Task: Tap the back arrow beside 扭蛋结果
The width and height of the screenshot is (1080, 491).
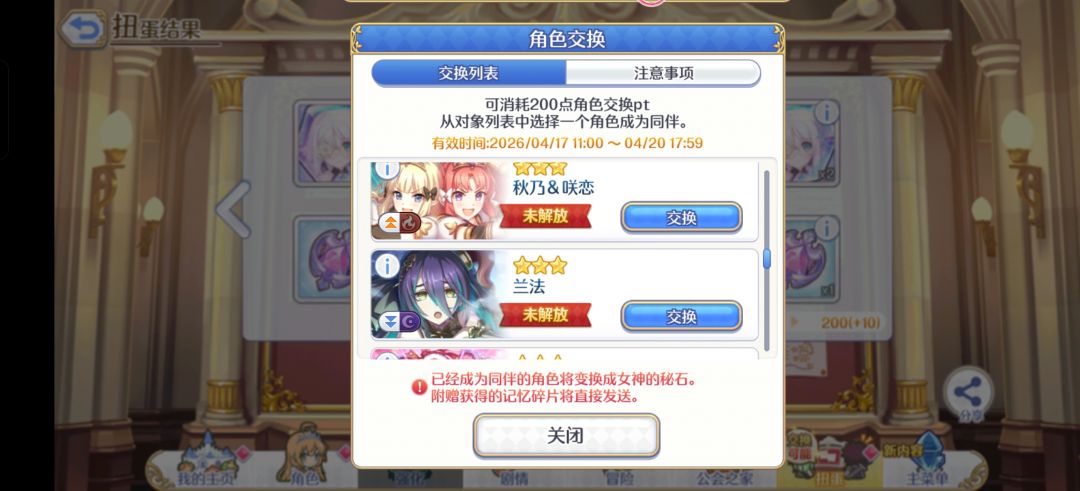Action: [82, 28]
